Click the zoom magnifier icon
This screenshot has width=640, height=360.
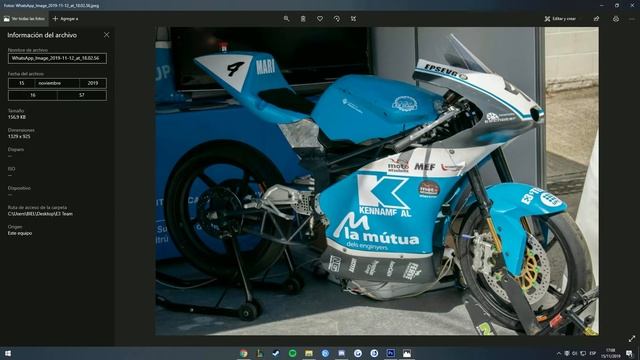(287, 19)
